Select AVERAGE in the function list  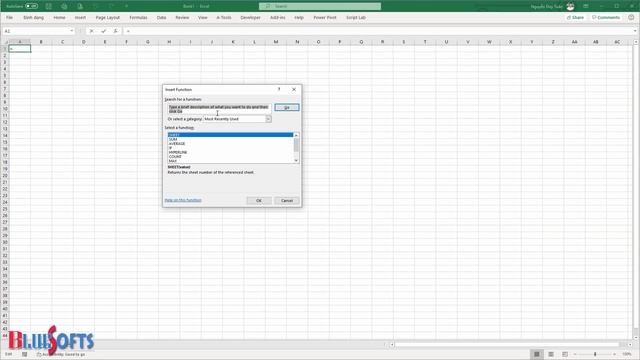pyautogui.click(x=177, y=144)
